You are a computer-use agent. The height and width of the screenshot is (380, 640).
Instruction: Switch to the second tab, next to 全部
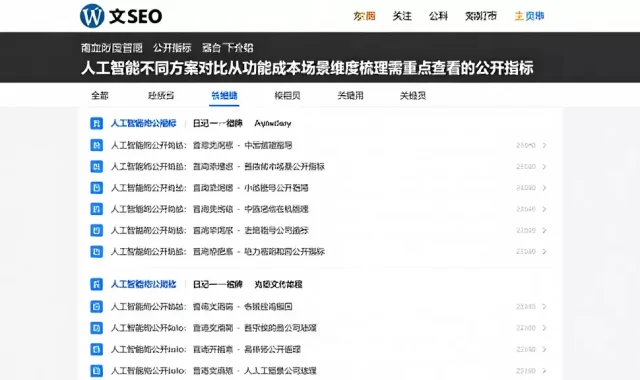tap(161, 96)
